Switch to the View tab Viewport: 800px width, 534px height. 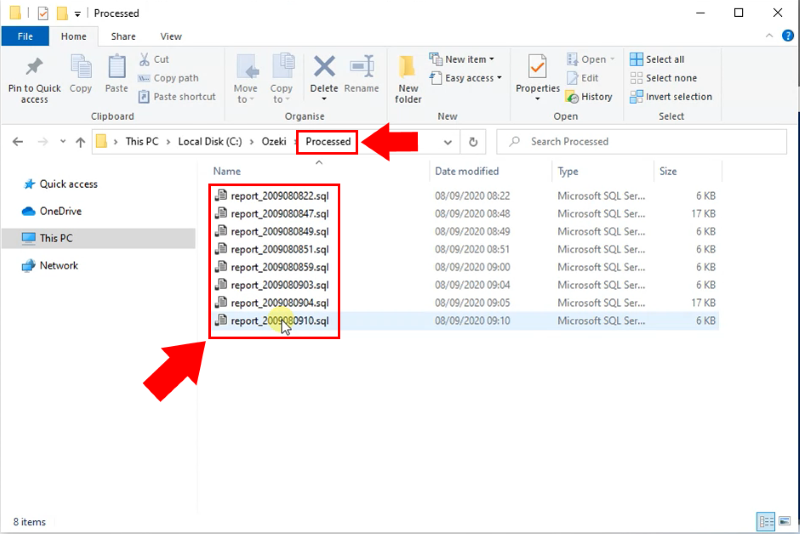(x=170, y=36)
